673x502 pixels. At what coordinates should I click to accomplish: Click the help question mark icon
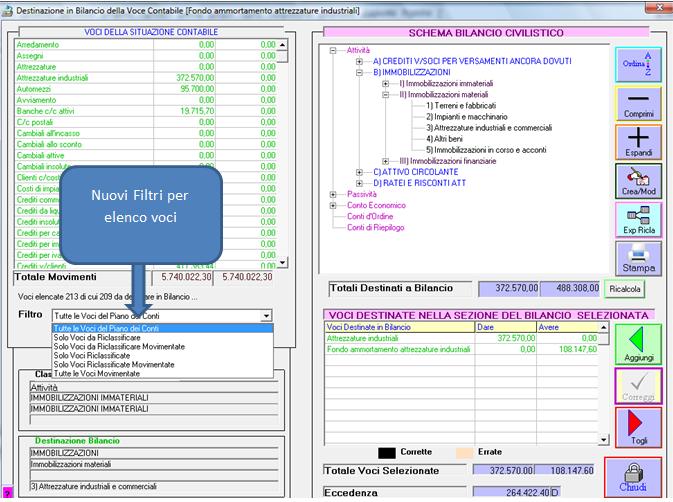pyautogui.click(x=7, y=492)
